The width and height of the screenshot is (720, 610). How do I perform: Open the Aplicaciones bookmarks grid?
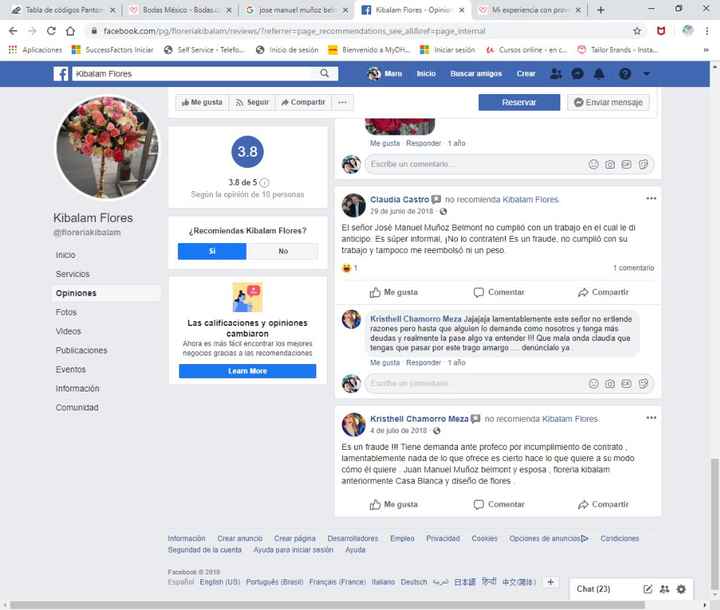[x=35, y=50]
